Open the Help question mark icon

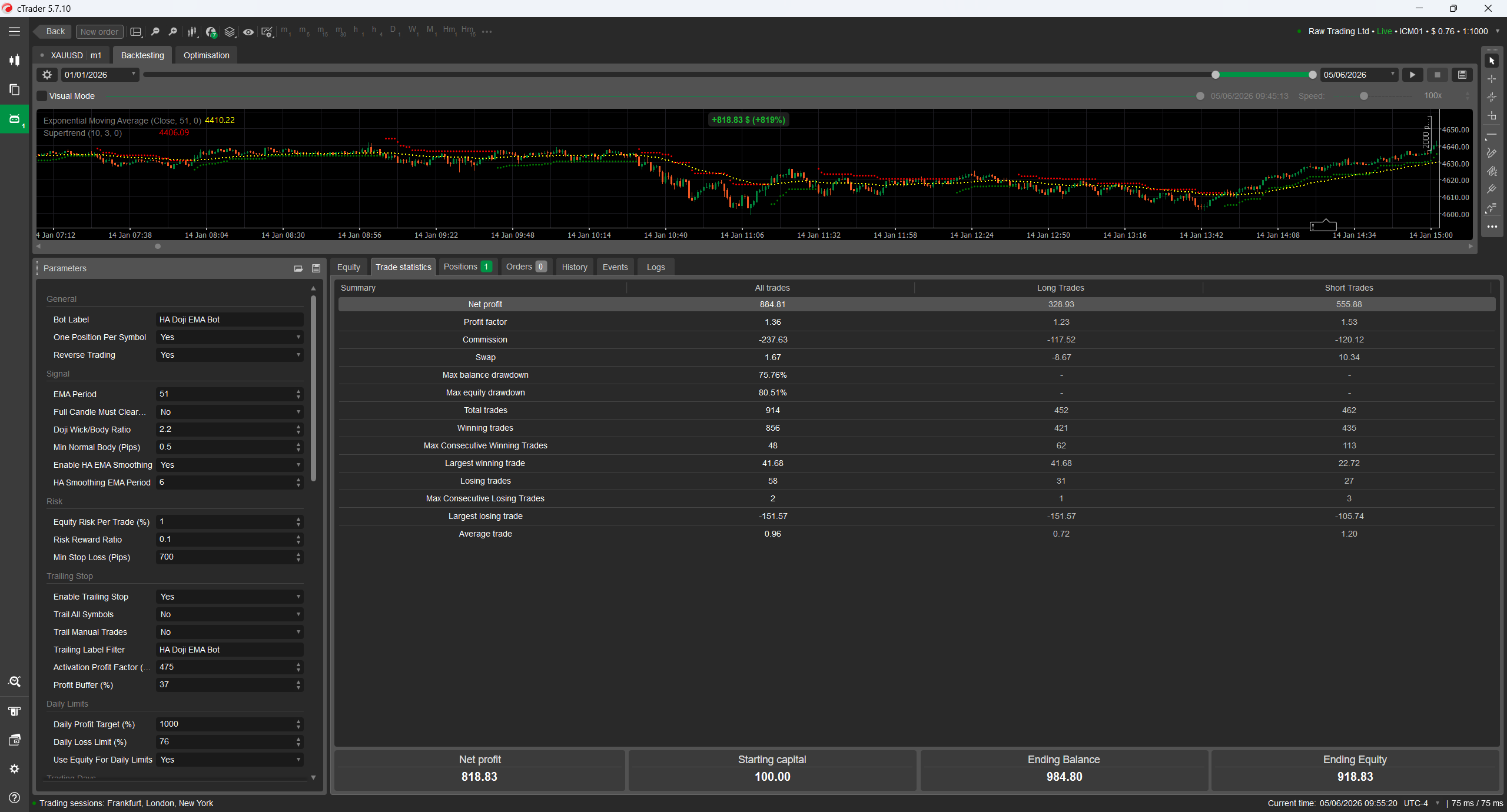tap(14, 798)
